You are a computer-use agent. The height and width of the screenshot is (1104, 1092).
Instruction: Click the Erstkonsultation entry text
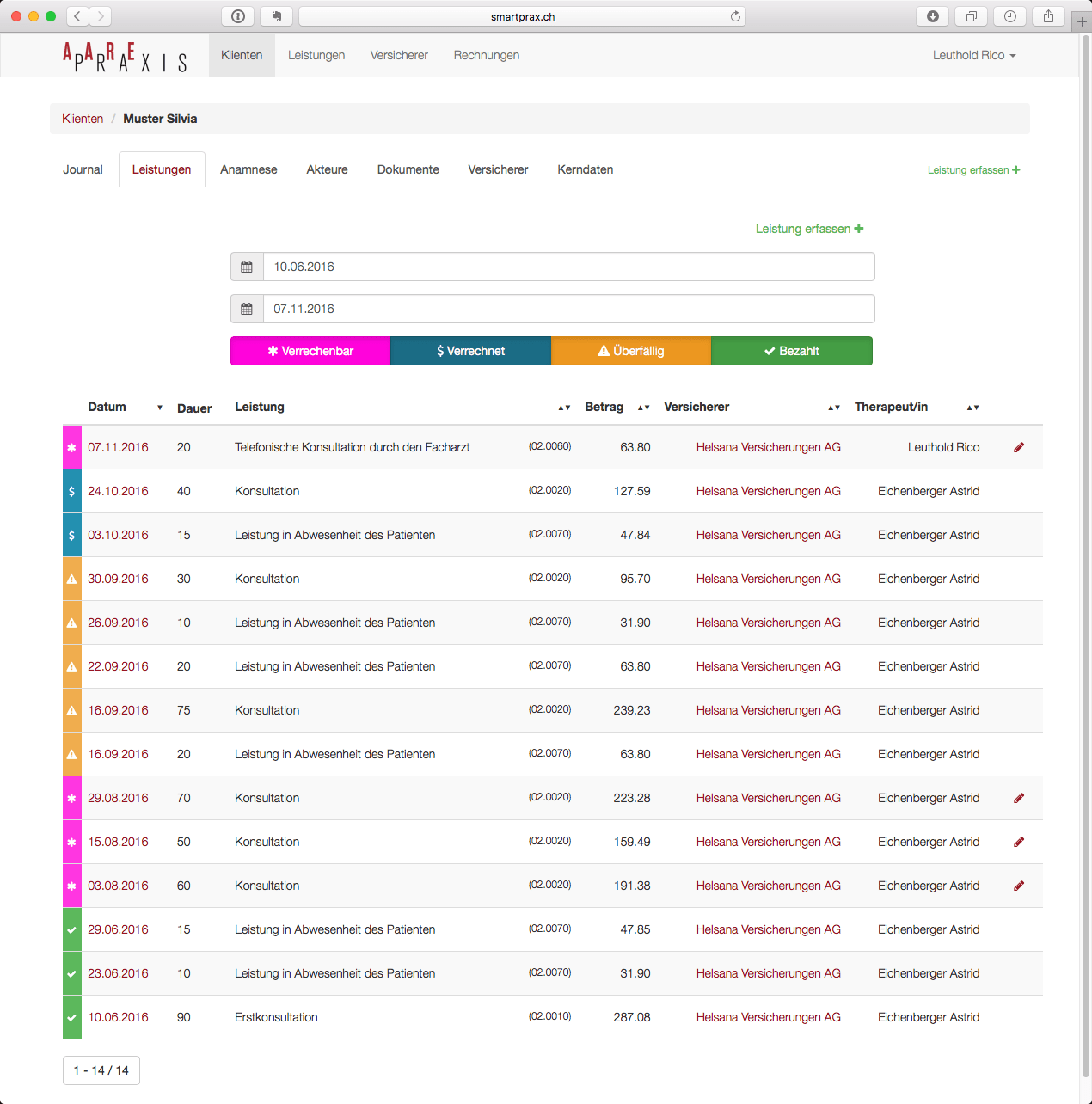pyautogui.click(x=276, y=1017)
